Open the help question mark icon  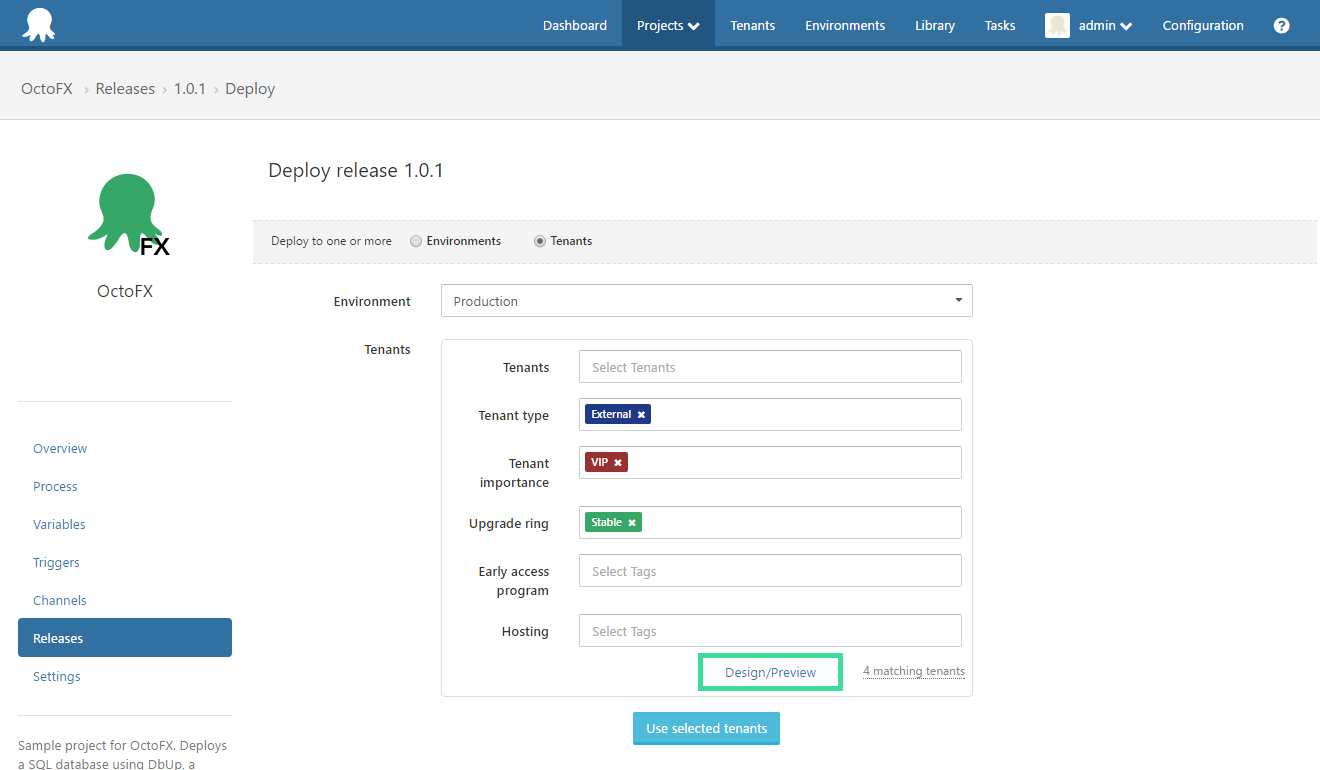[1281, 24]
